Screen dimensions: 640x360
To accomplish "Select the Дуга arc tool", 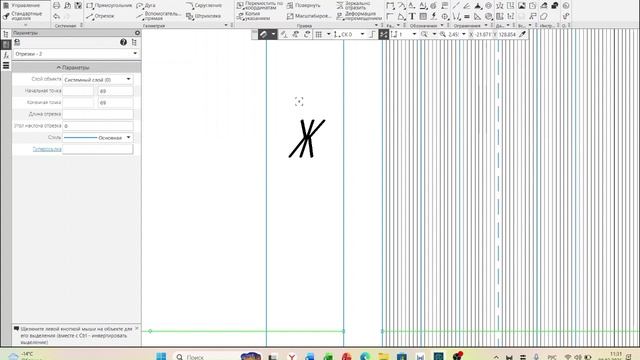I will point(146,6).
